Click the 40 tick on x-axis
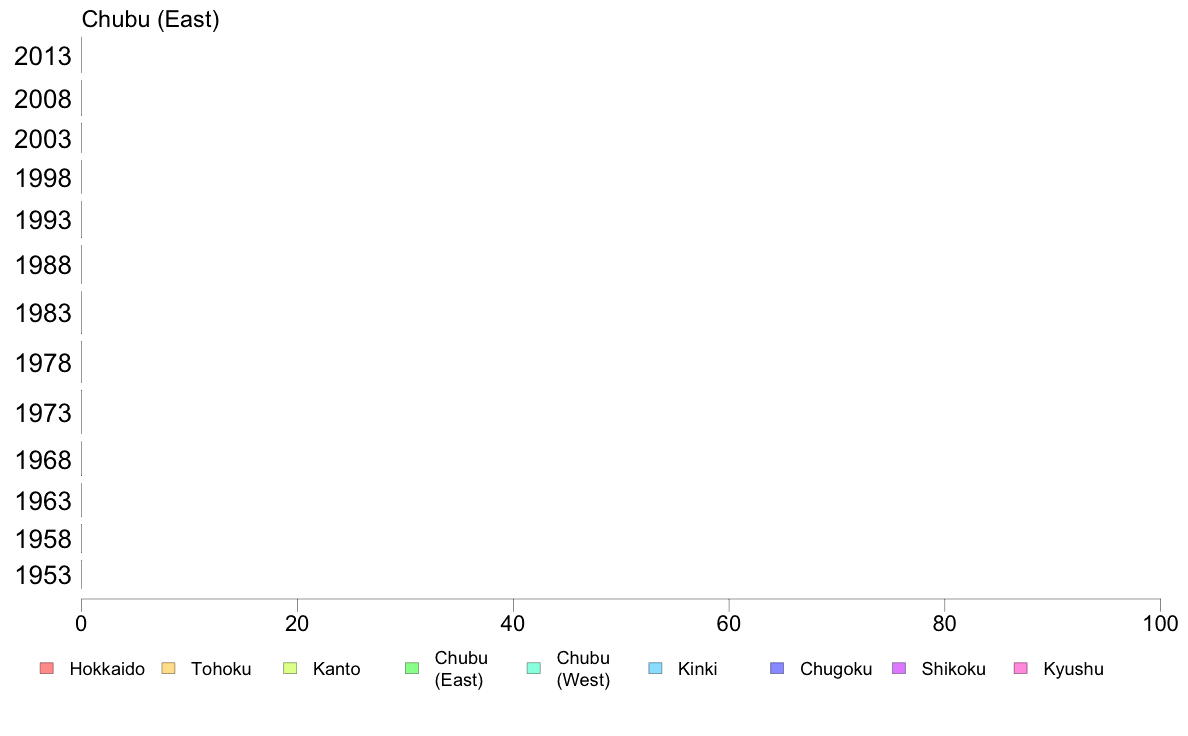Screen dimensions: 1188x736 click(513, 624)
